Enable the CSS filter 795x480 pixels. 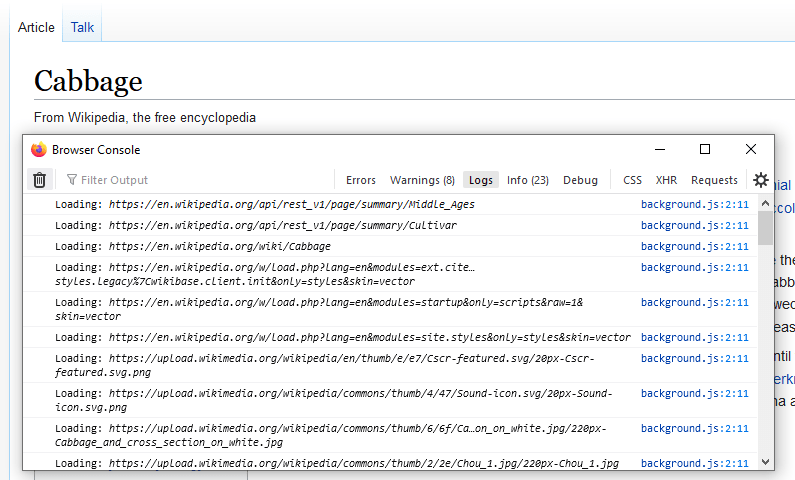click(x=632, y=180)
